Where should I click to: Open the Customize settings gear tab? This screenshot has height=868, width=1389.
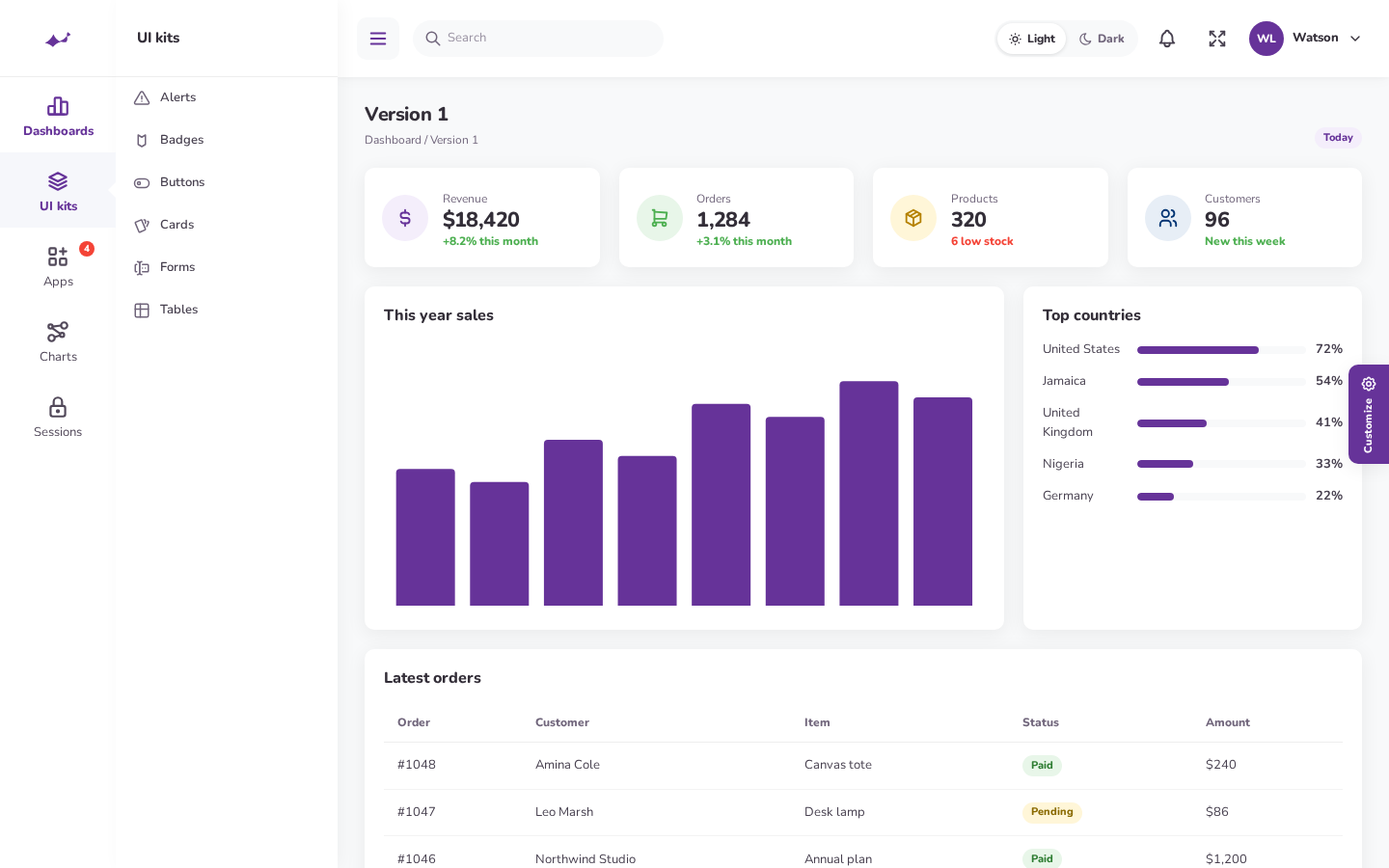click(1369, 414)
